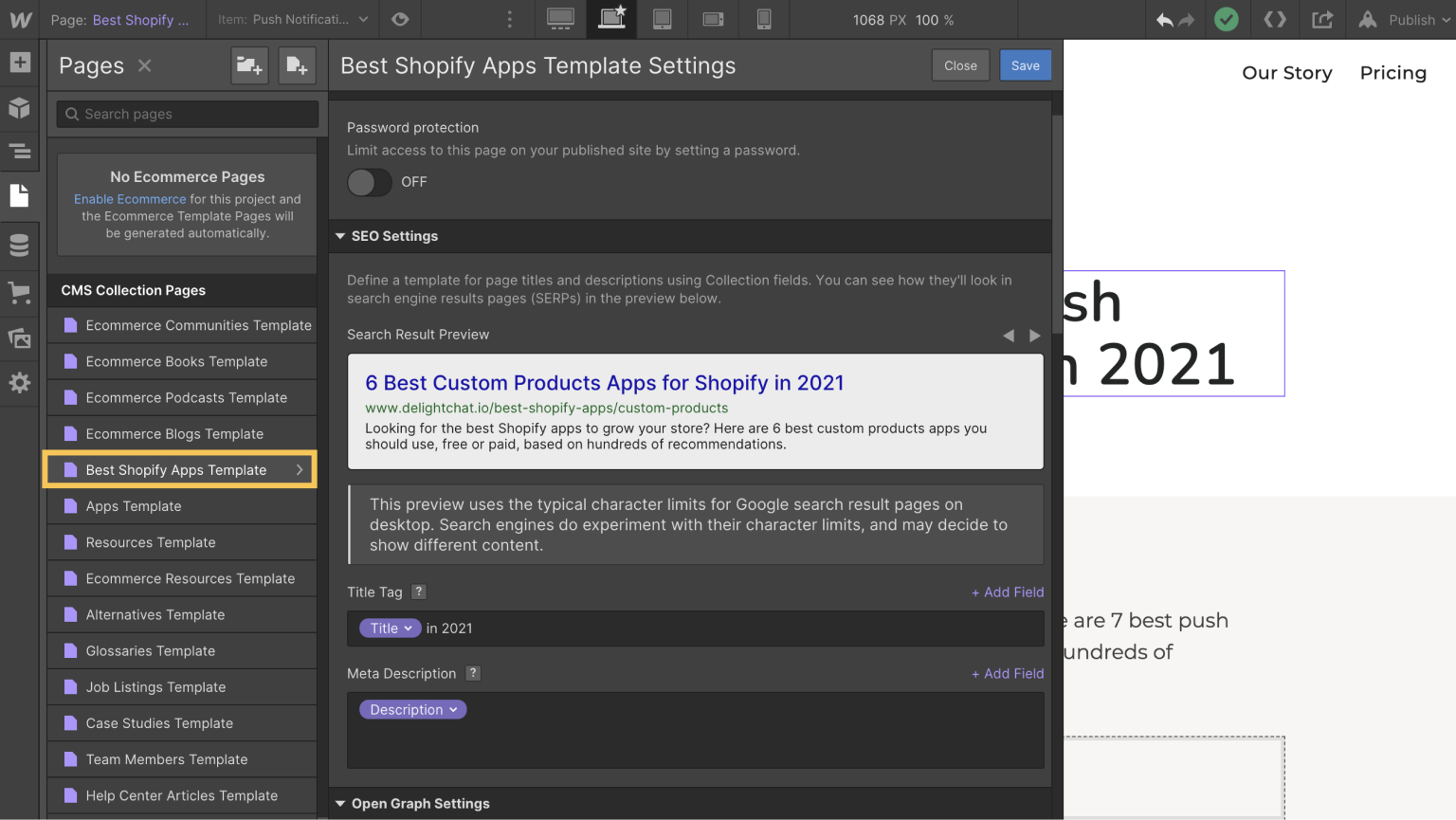Open the CMS Collections database icon
1456x820 pixels.
20,246
